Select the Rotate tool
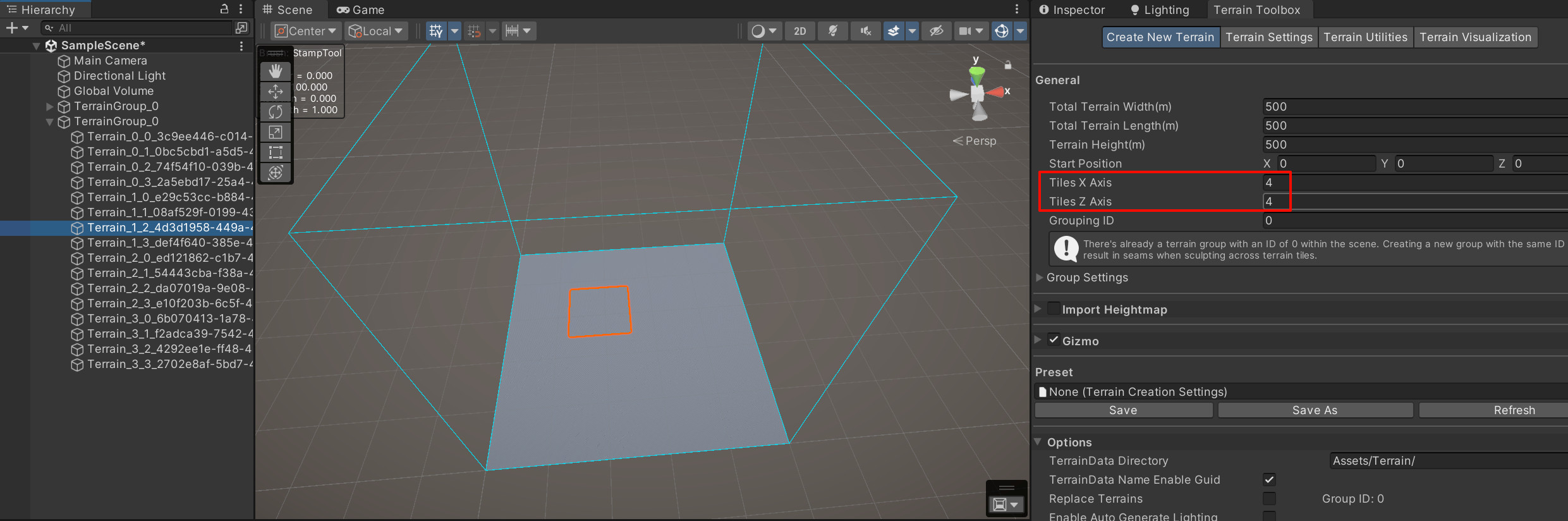This screenshot has width=1568, height=521. [276, 112]
